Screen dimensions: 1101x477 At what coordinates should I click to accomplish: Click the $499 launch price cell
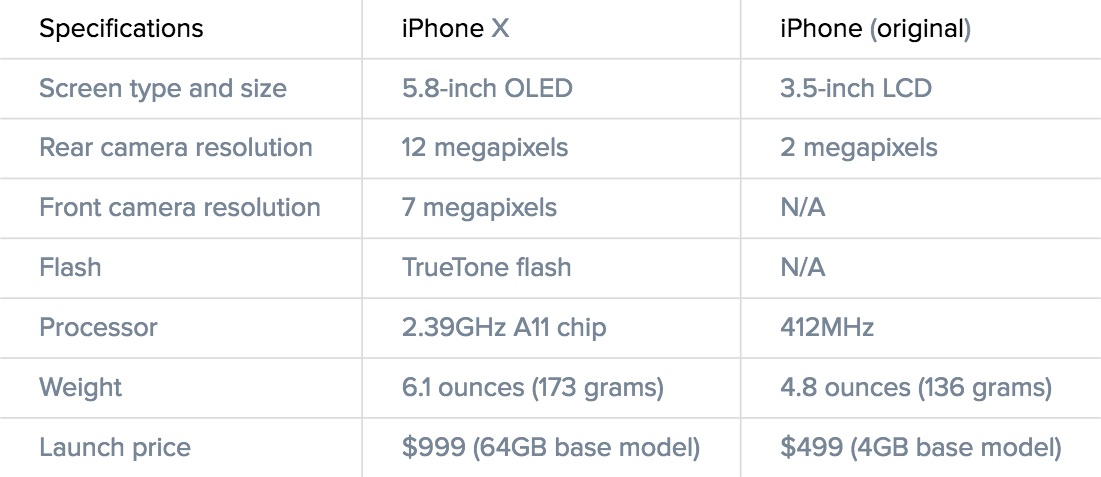920,447
